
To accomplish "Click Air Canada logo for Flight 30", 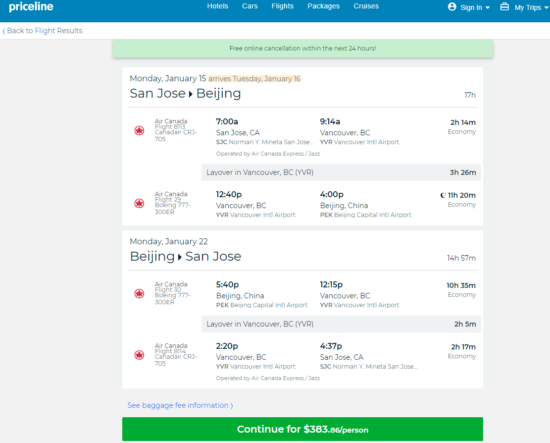I will tap(139, 293).
